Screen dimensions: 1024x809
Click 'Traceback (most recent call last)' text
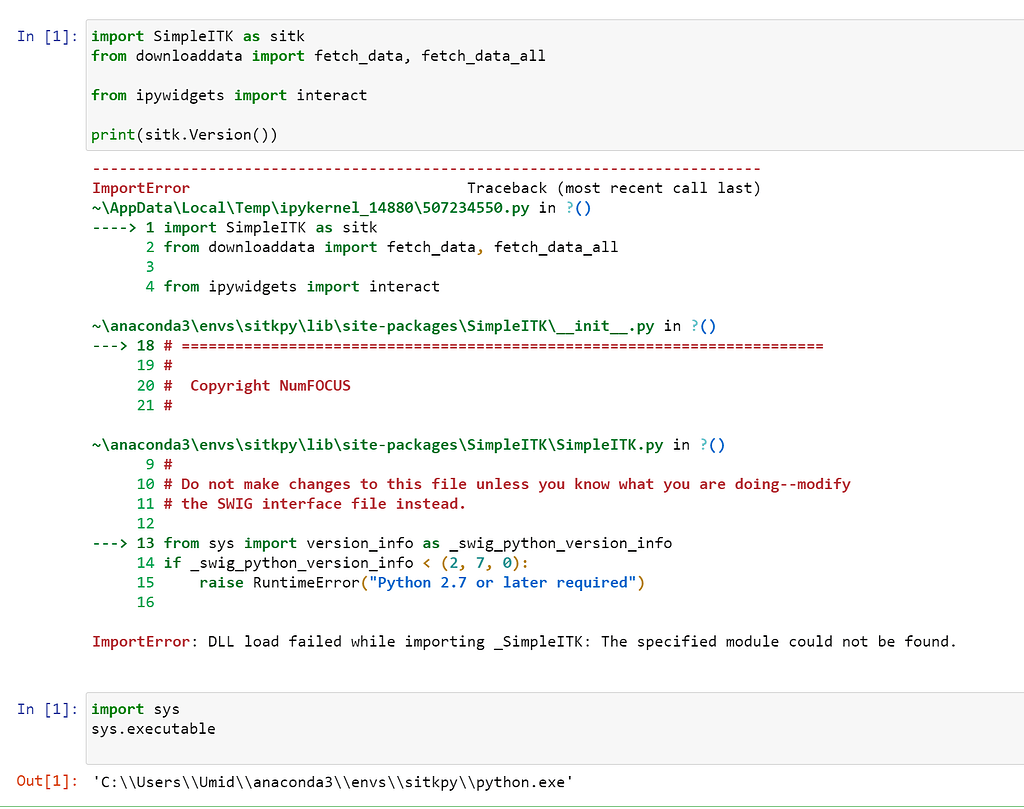(613, 188)
